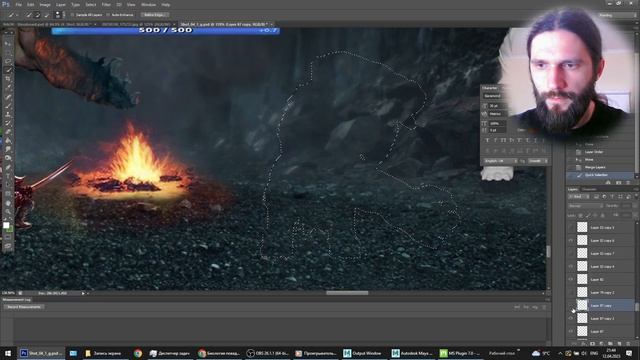The height and width of the screenshot is (360, 640).
Task: Choose New selection mode in options bar
Action: [x=29, y=15]
